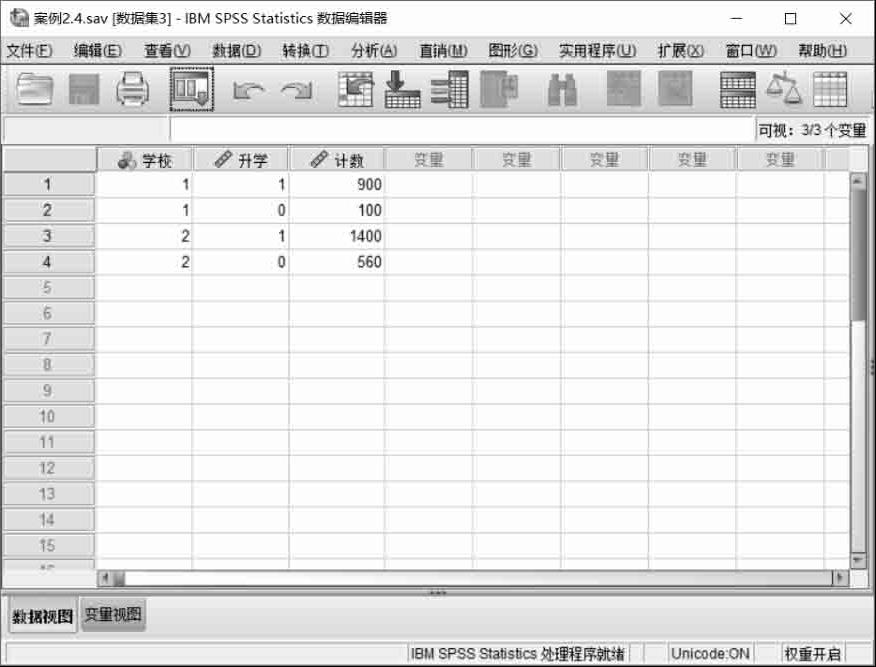The width and height of the screenshot is (876, 667).
Task: Undo last action with left arrow
Action: pyautogui.click(x=248, y=90)
